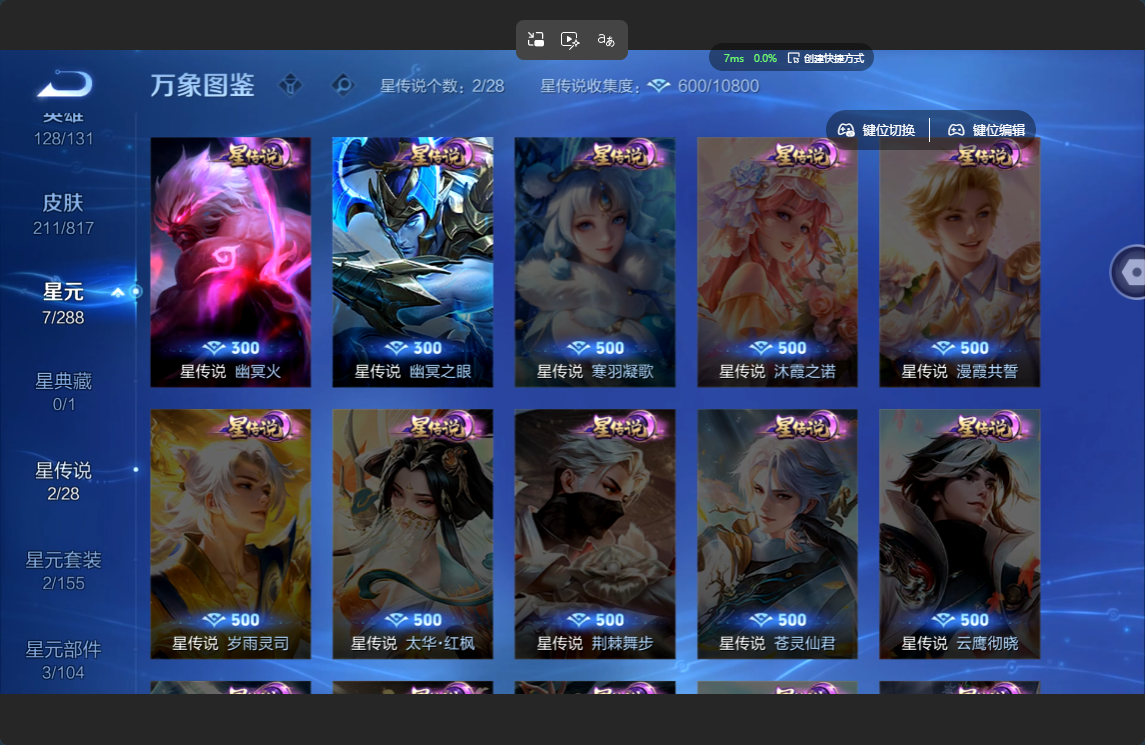
Task: Open the 苍灵仙君 skin card
Action: point(778,534)
